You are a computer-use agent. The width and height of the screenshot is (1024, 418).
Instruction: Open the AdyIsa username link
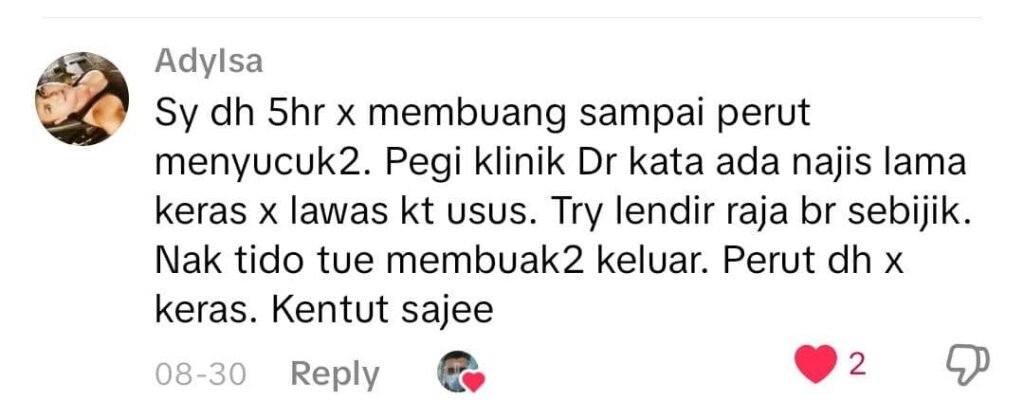click(x=209, y=61)
